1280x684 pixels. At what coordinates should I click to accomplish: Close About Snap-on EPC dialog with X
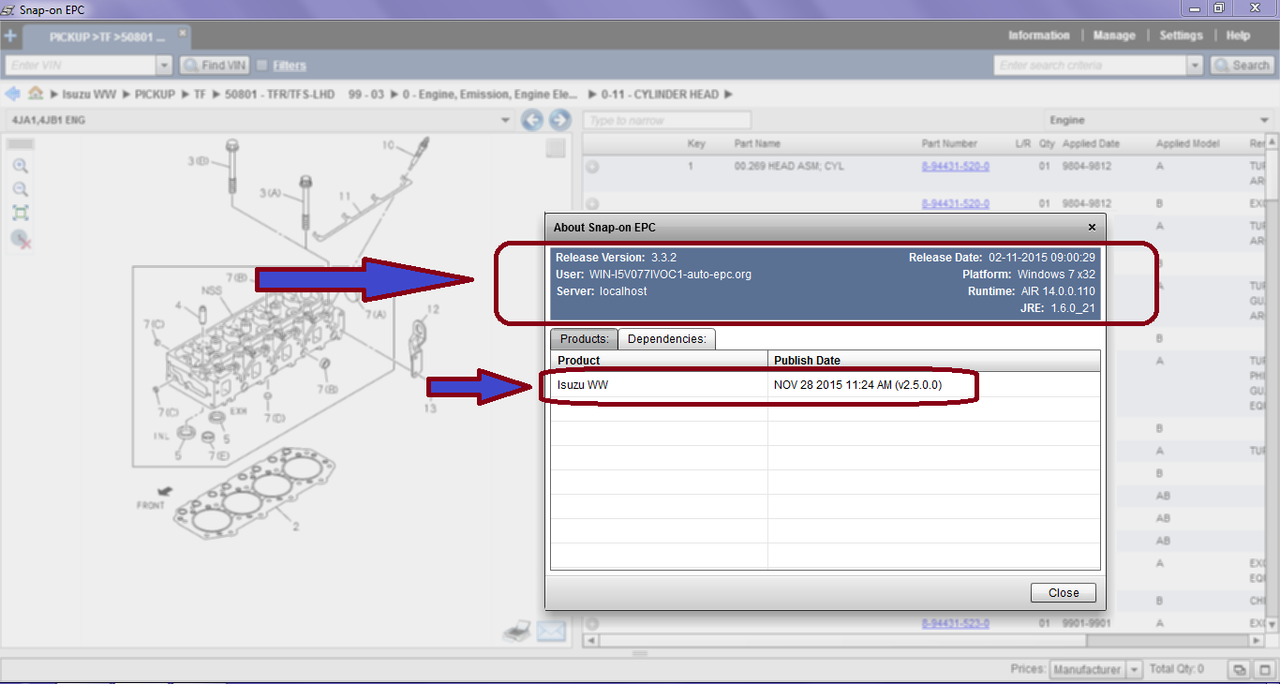click(x=1092, y=227)
